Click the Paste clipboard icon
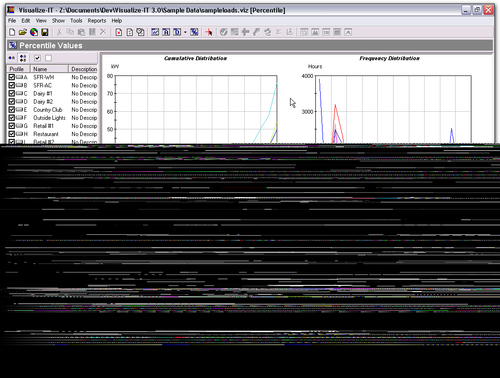This screenshot has width=500, height=378. pos(81,32)
